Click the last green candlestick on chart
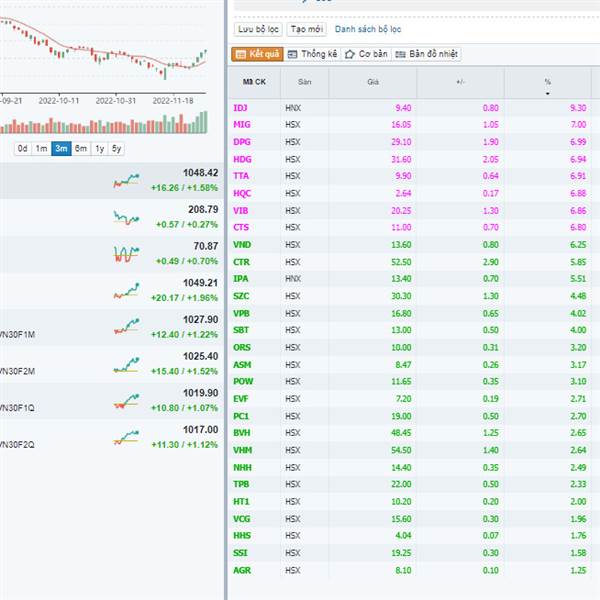 (205, 52)
